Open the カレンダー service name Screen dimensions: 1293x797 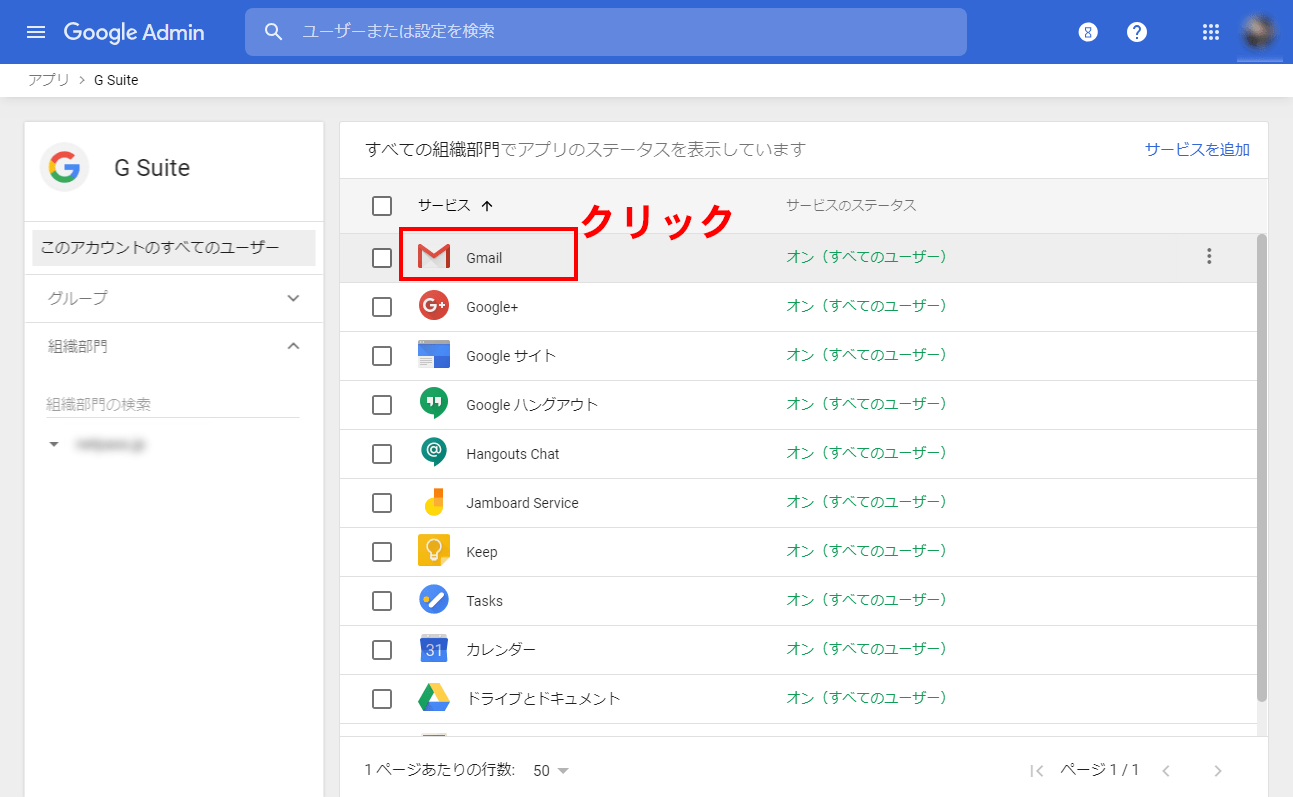(501, 650)
